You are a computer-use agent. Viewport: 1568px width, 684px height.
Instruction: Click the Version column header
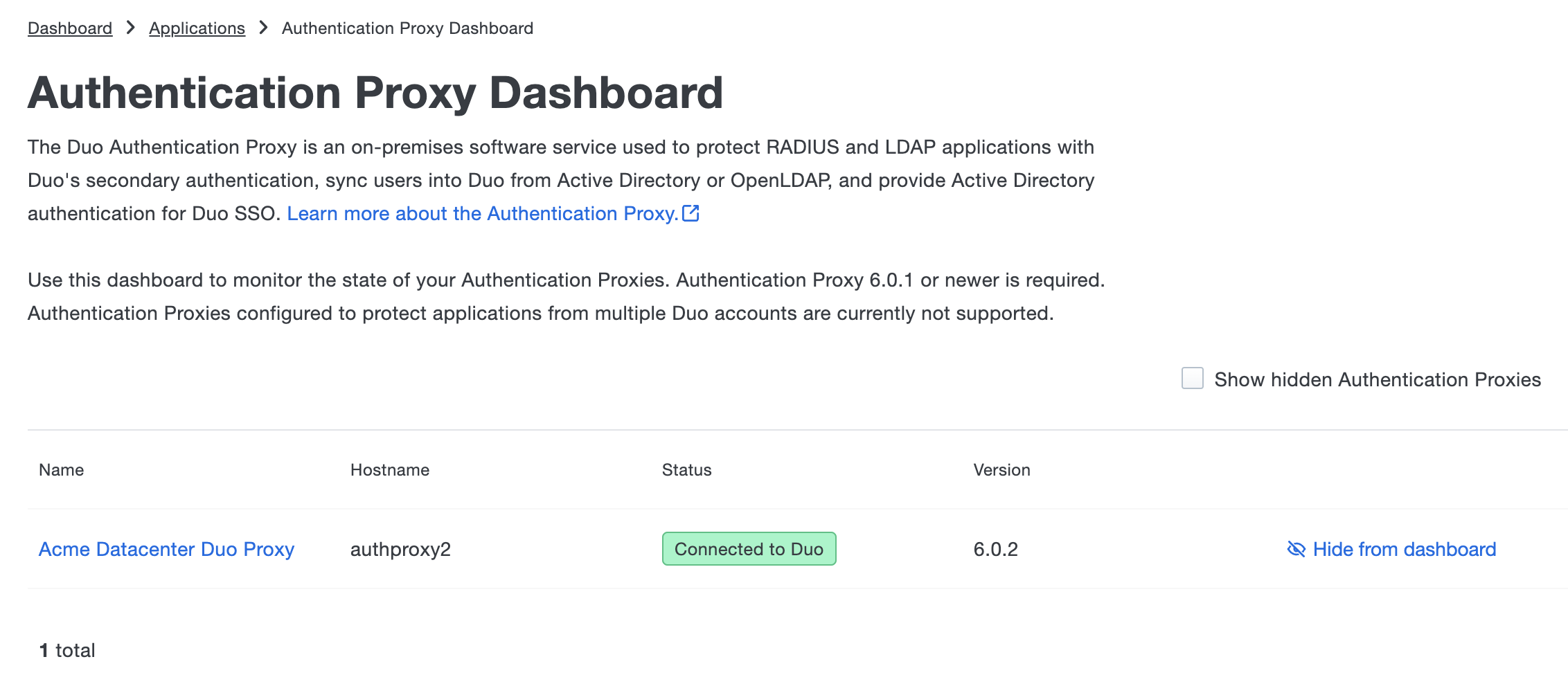click(1001, 469)
